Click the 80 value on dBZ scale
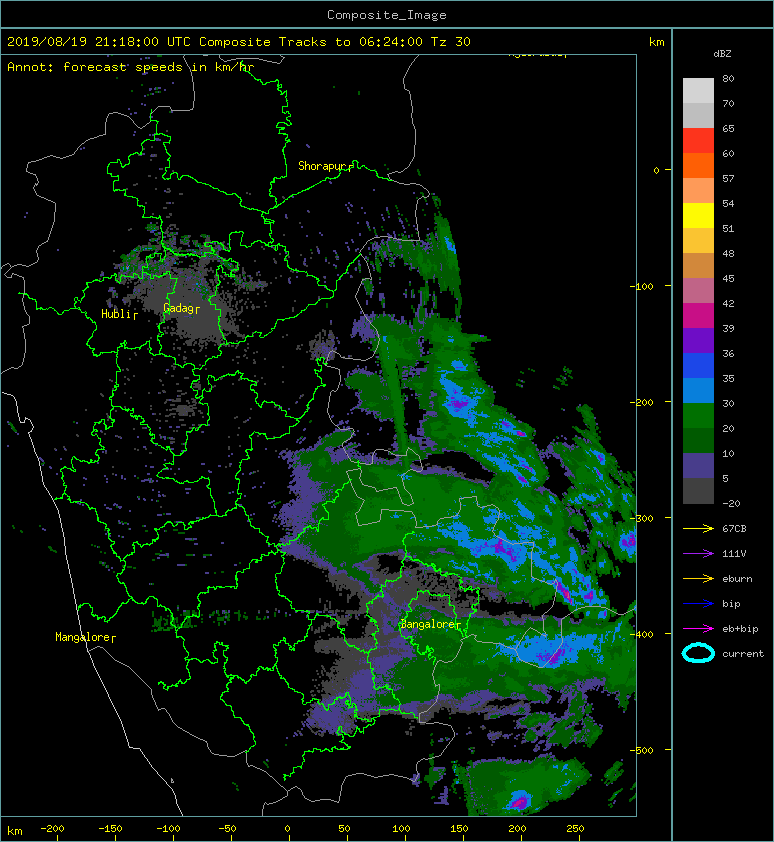774x842 pixels. coord(728,78)
